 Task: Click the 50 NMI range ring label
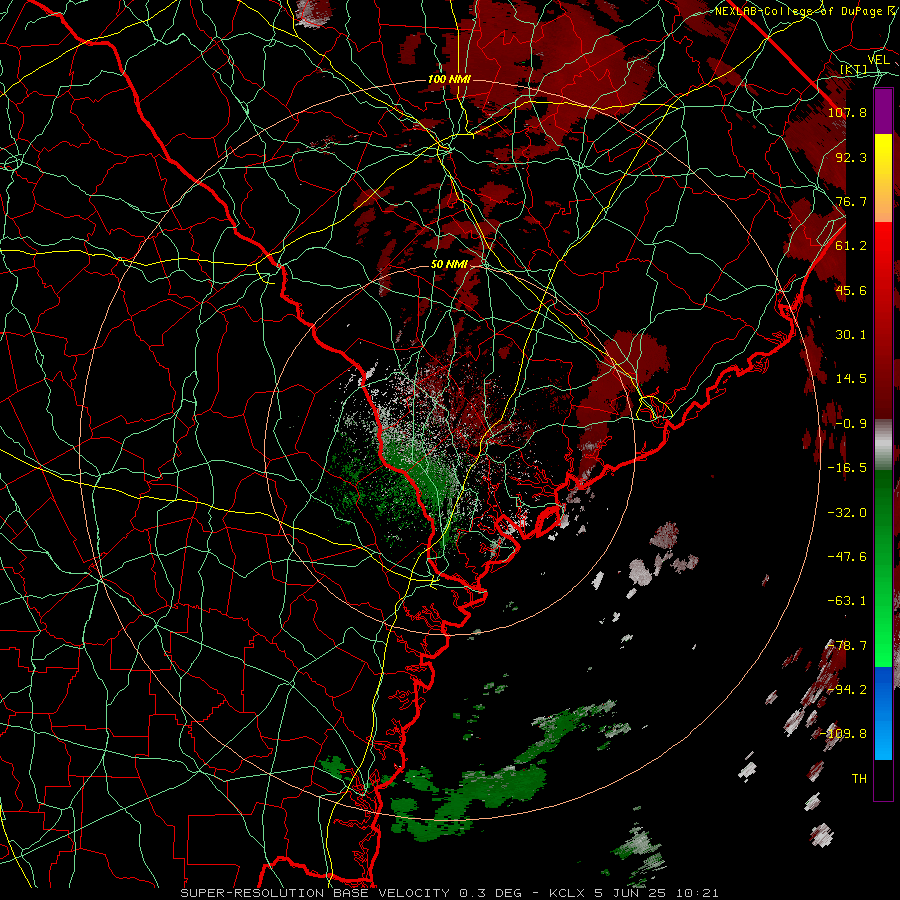point(449,264)
